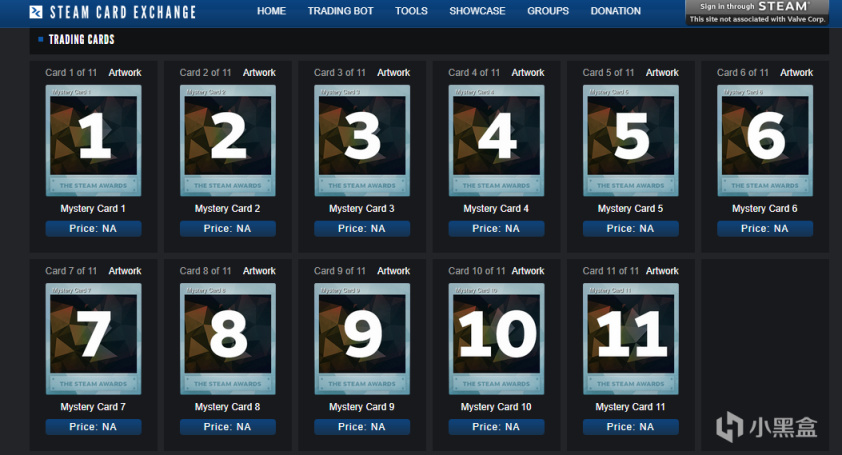The image size is (842, 455).
Task: Click the 'Mystery Card 4' name text
Action: (x=496, y=208)
